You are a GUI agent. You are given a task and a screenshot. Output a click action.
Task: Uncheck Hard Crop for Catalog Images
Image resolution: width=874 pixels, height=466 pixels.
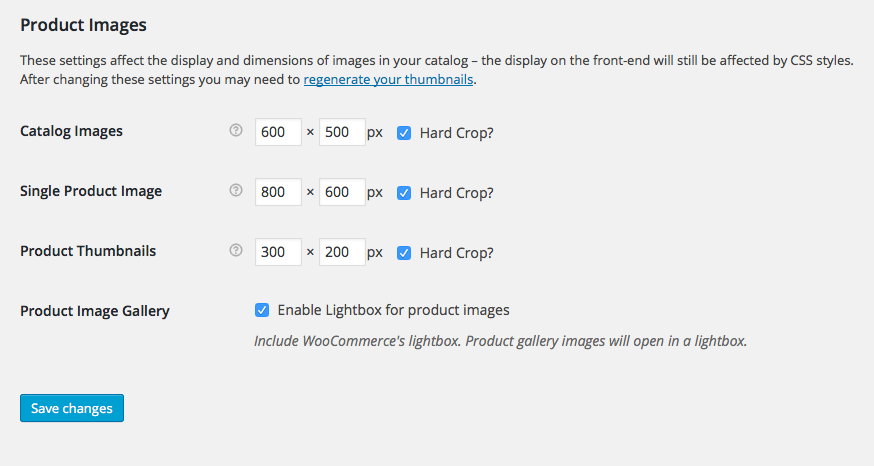(404, 133)
